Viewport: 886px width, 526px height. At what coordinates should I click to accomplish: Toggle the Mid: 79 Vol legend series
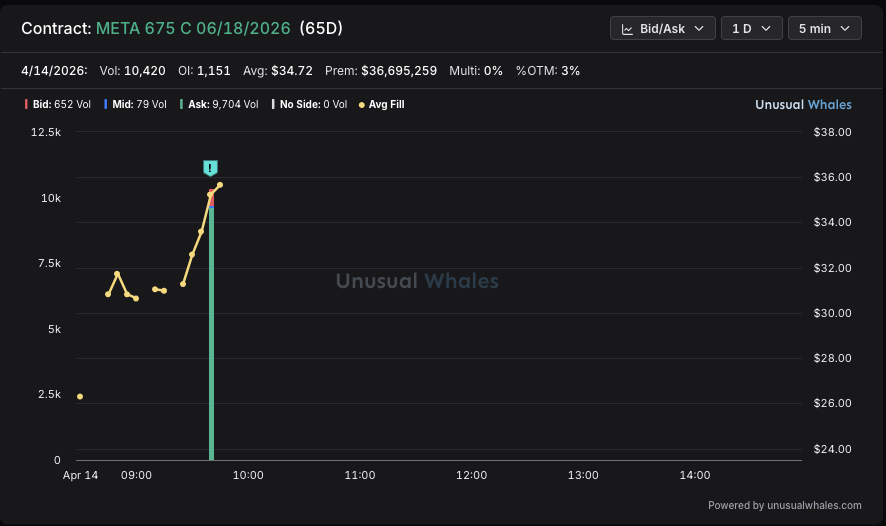coord(136,105)
